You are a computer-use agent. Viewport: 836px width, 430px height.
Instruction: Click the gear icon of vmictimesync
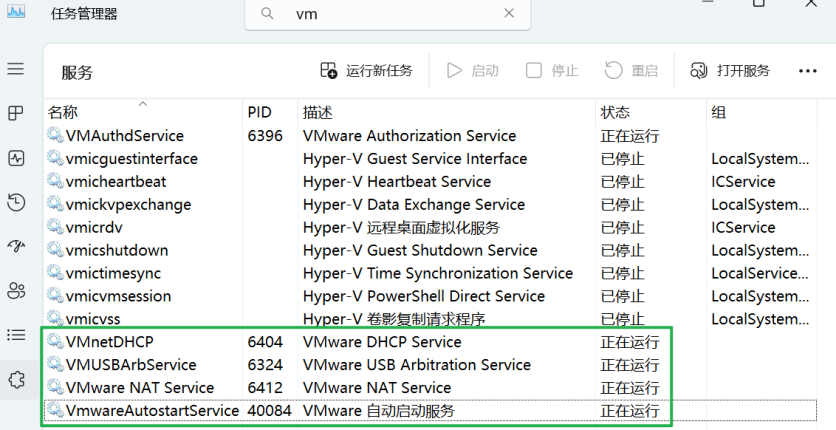(x=55, y=272)
